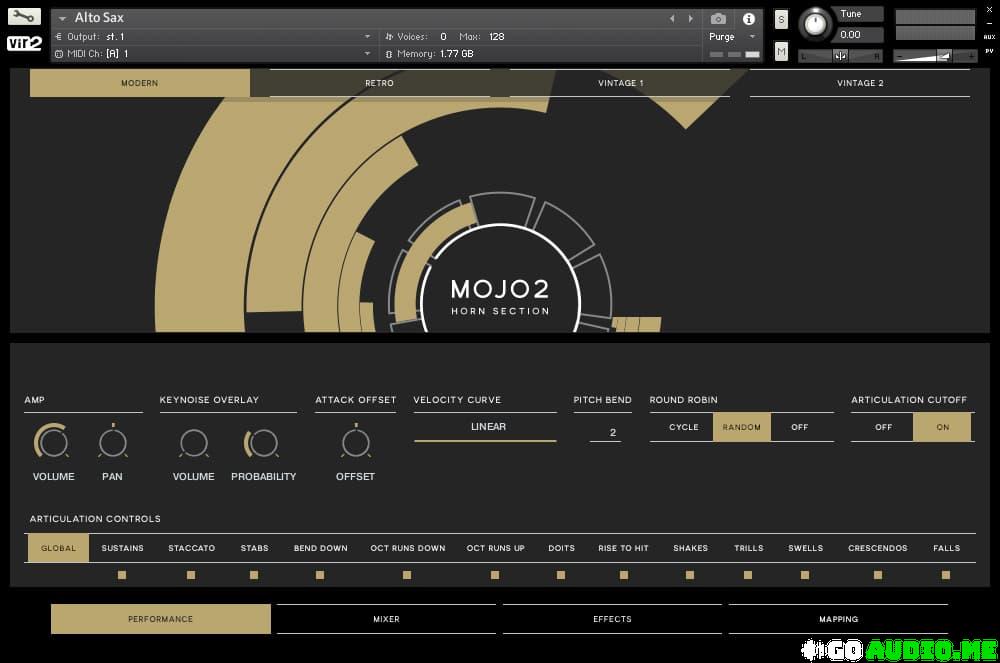This screenshot has height=663, width=1000.
Task: Select previous instrument preset arrow
Action: click(x=672, y=18)
